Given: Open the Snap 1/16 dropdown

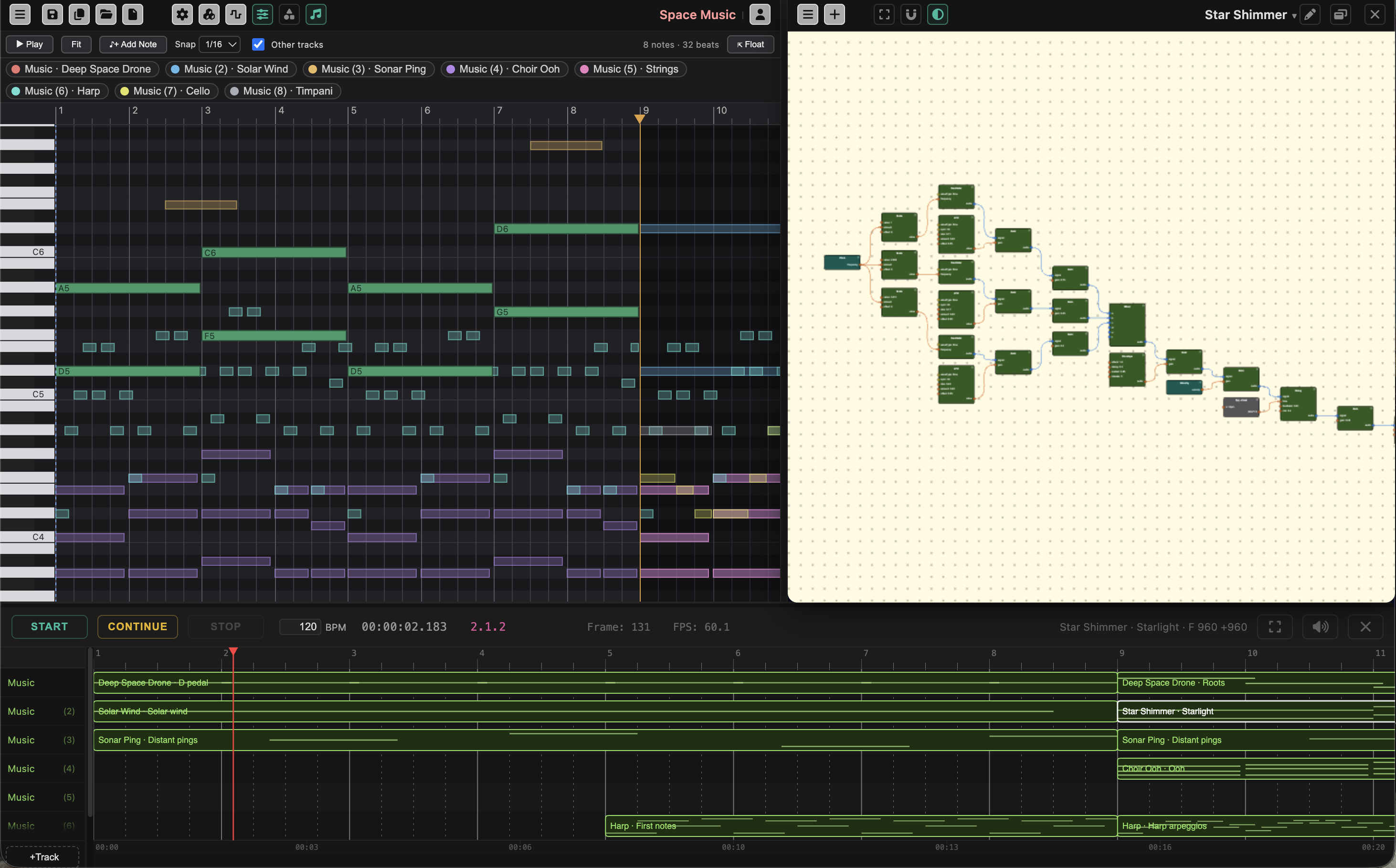Looking at the screenshot, I should [219, 44].
